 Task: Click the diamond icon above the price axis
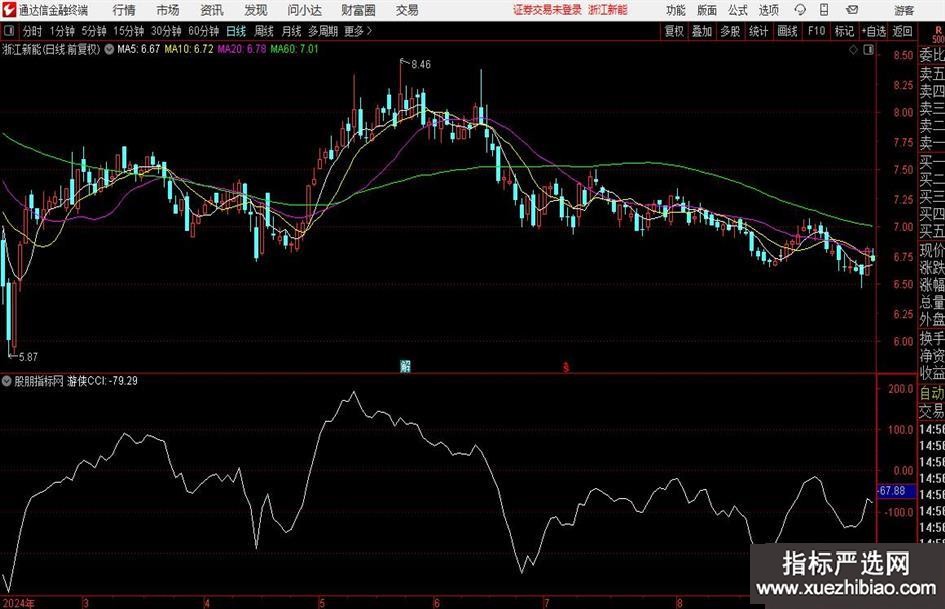[x=853, y=50]
